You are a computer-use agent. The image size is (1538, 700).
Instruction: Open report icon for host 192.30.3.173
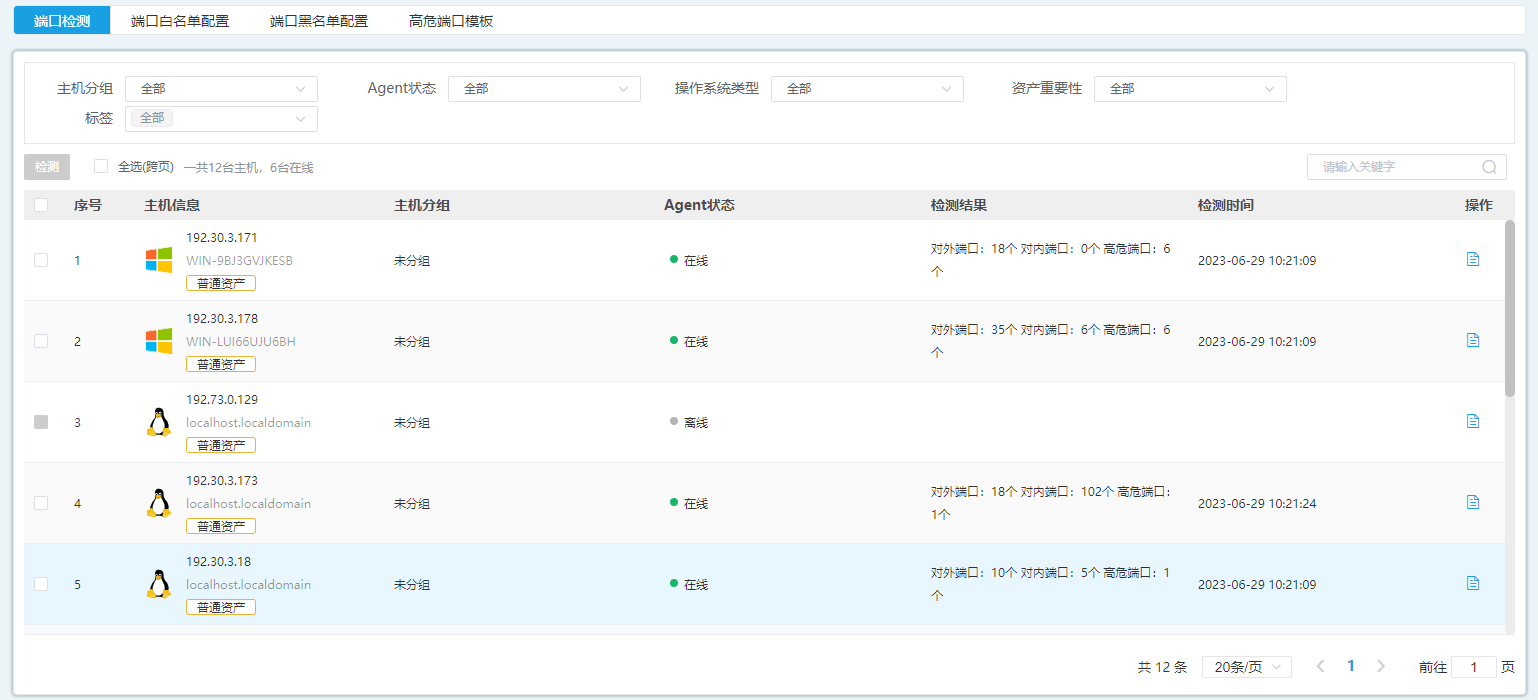[1472, 502]
